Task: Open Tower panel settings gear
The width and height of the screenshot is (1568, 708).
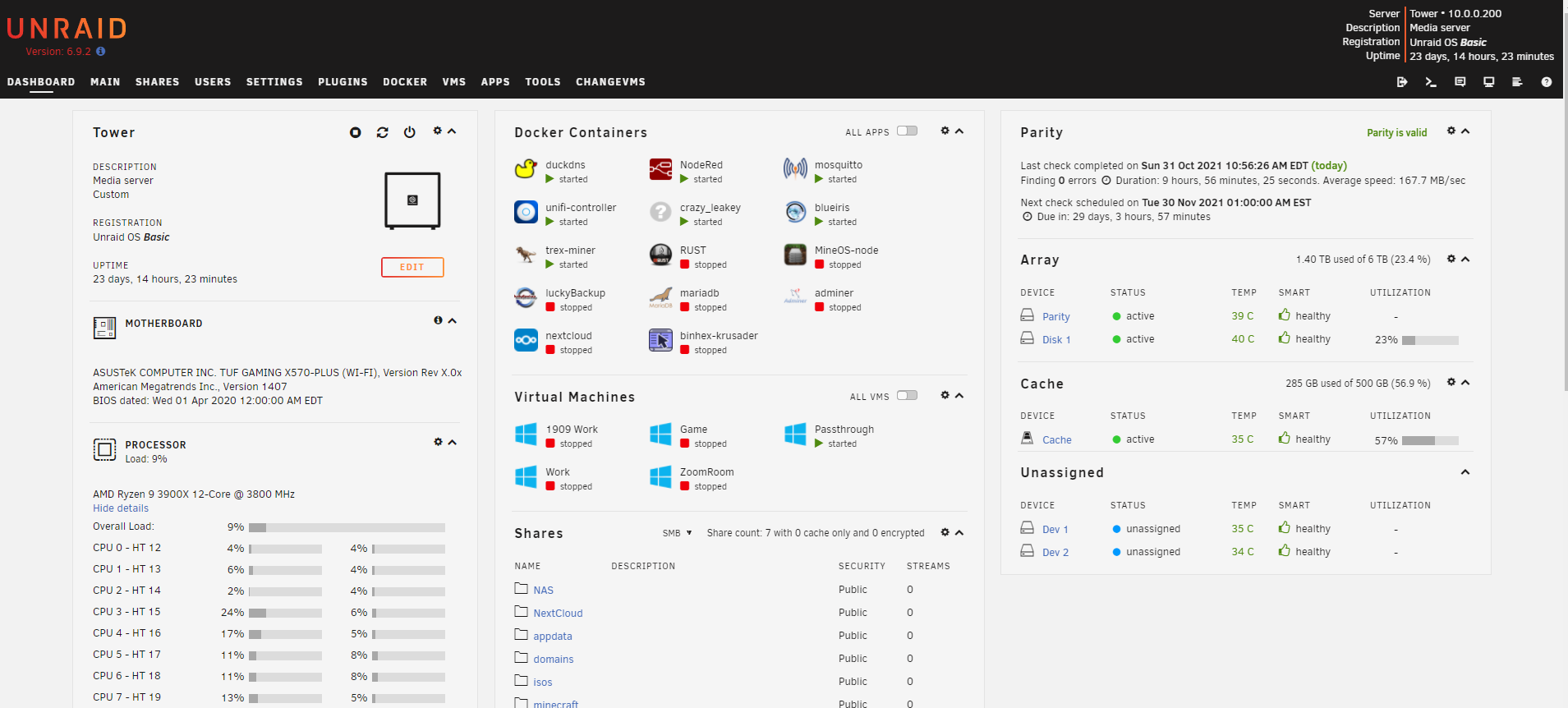Action: 438,131
